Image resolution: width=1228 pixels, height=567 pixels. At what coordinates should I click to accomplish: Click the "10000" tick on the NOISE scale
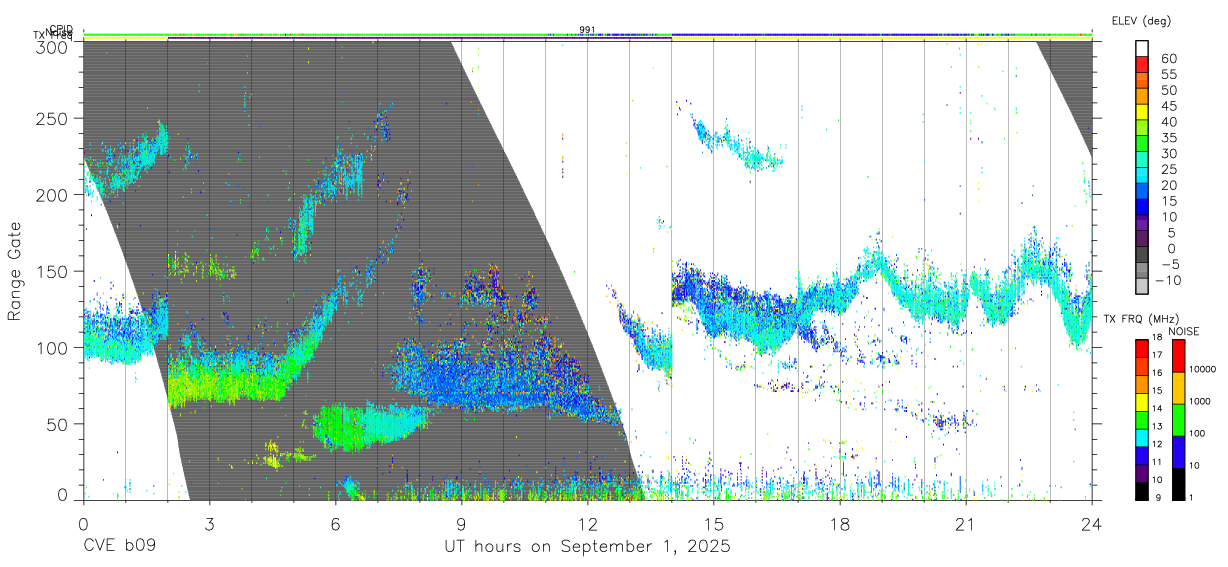click(1202, 370)
